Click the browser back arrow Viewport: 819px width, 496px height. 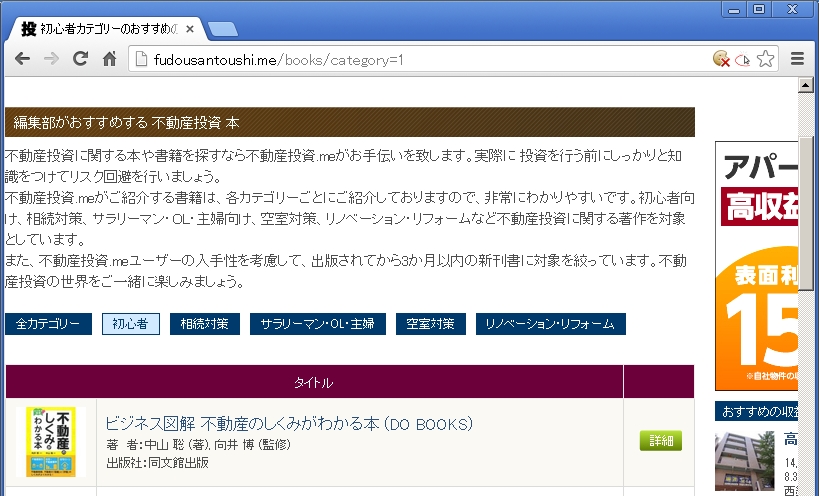coord(21,59)
